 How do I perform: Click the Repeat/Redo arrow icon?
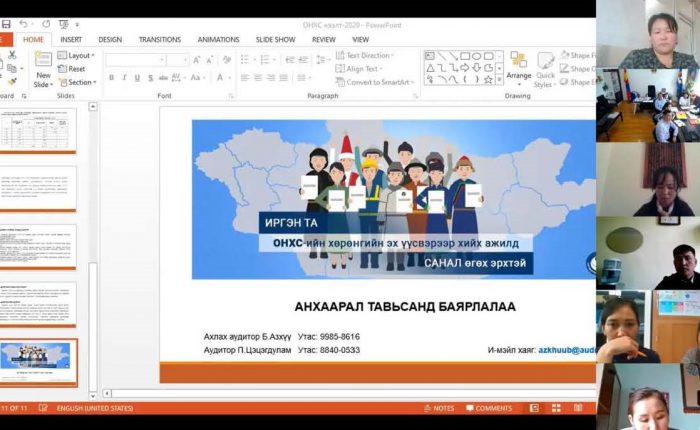pyautogui.click(x=46, y=24)
